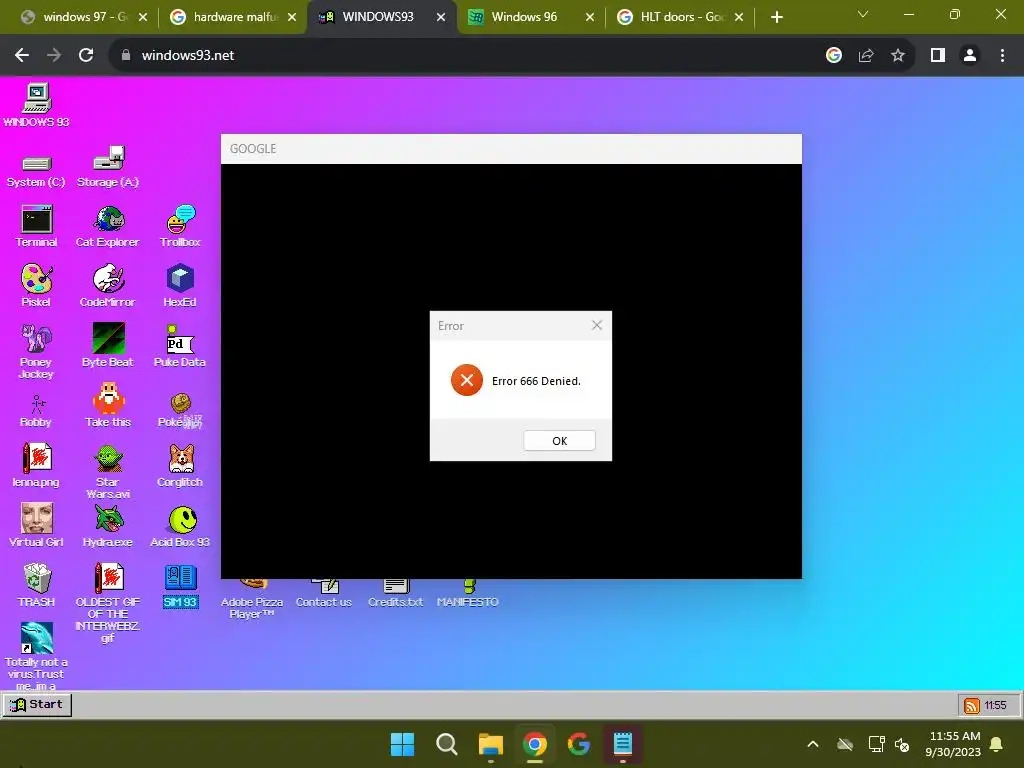This screenshot has width=1024, height=768.
Task: Open the WINDOWS 93 computer desktop icon
Action: coord(37,105)
